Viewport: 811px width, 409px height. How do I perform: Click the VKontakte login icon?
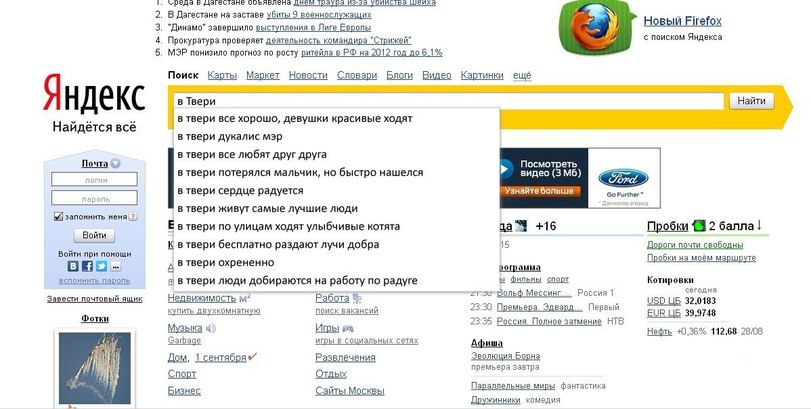[x=73, y=267]
